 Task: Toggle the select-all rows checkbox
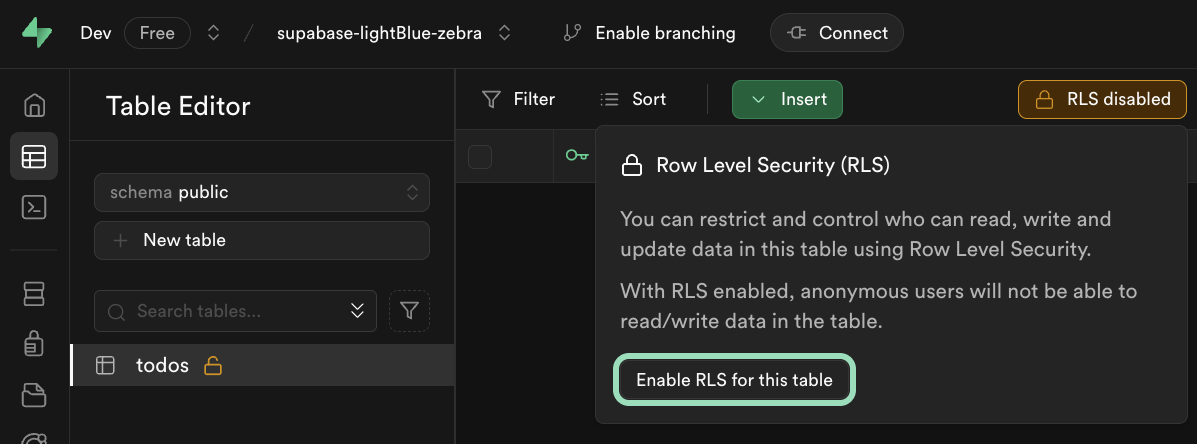click(x=480, y=157)
